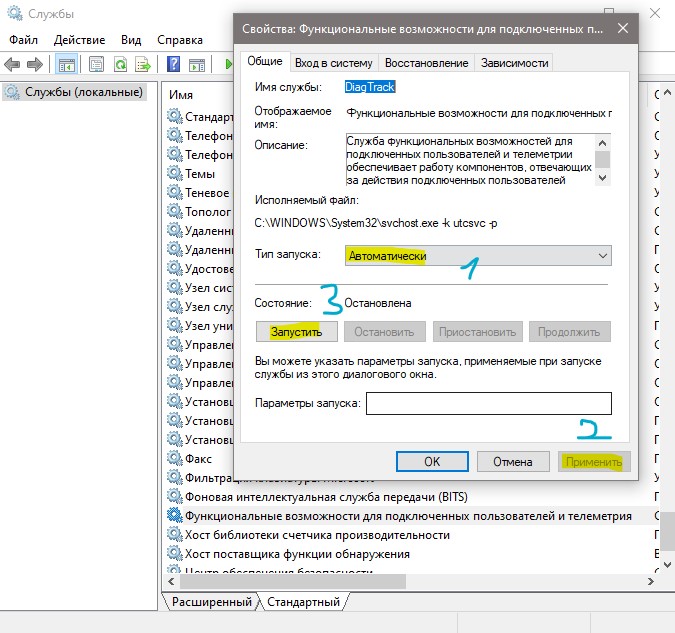The height and width of the screenshot is (633, 675).
Task: Click gear icon of Хост поставщика функции row
Action: (x=174, y=553)
